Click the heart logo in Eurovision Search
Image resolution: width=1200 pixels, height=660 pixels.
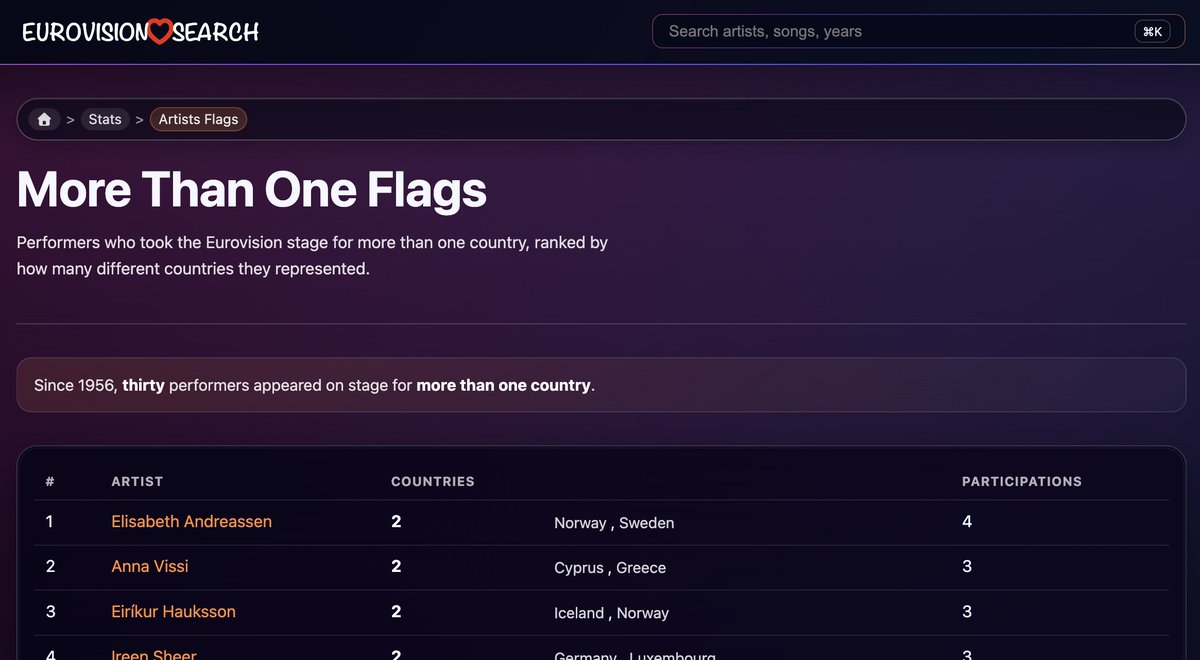[x=159, y=33]
